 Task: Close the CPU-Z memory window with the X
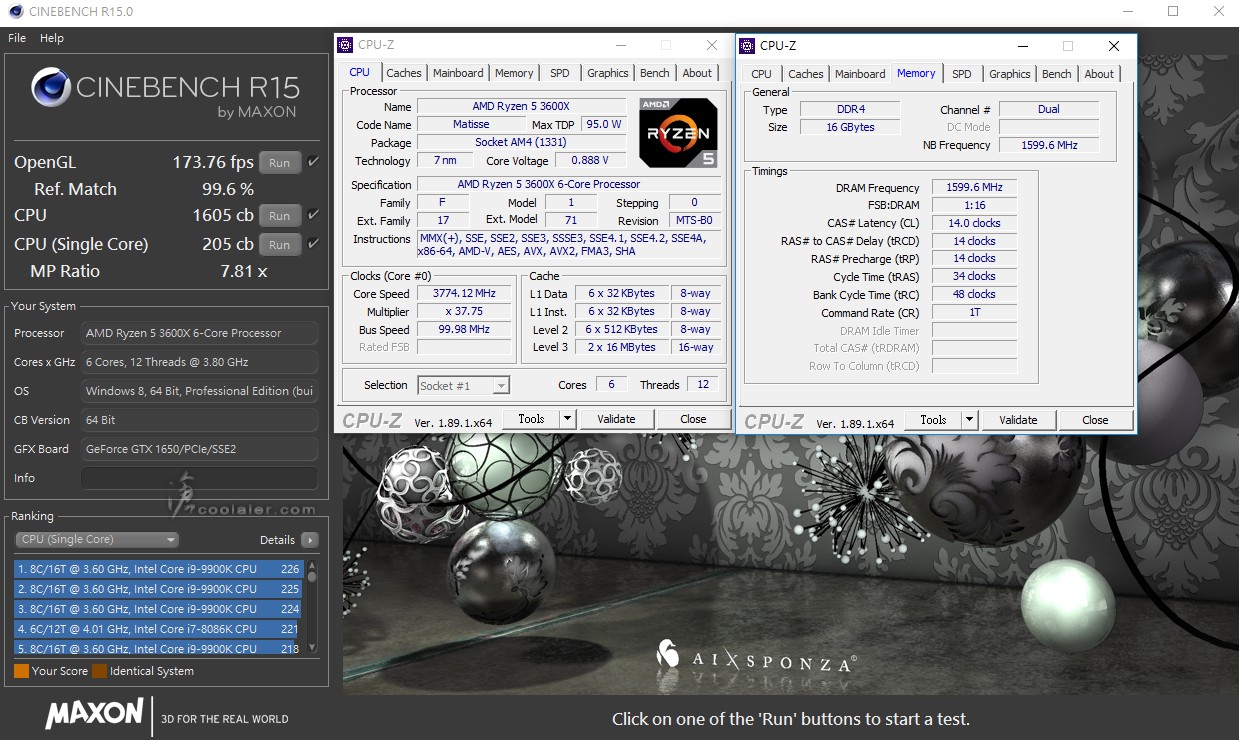pos(1114,46)
